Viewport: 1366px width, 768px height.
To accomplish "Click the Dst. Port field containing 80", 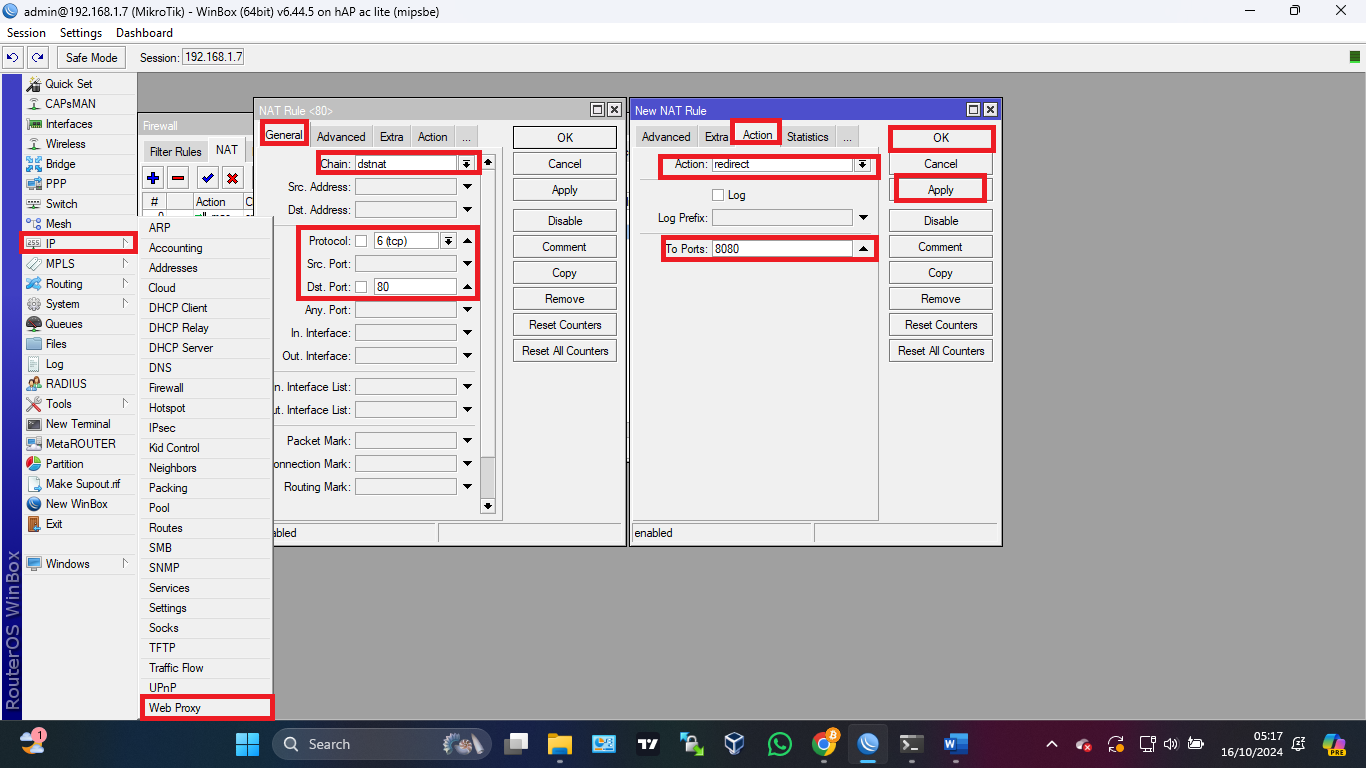I will [414, 287].
